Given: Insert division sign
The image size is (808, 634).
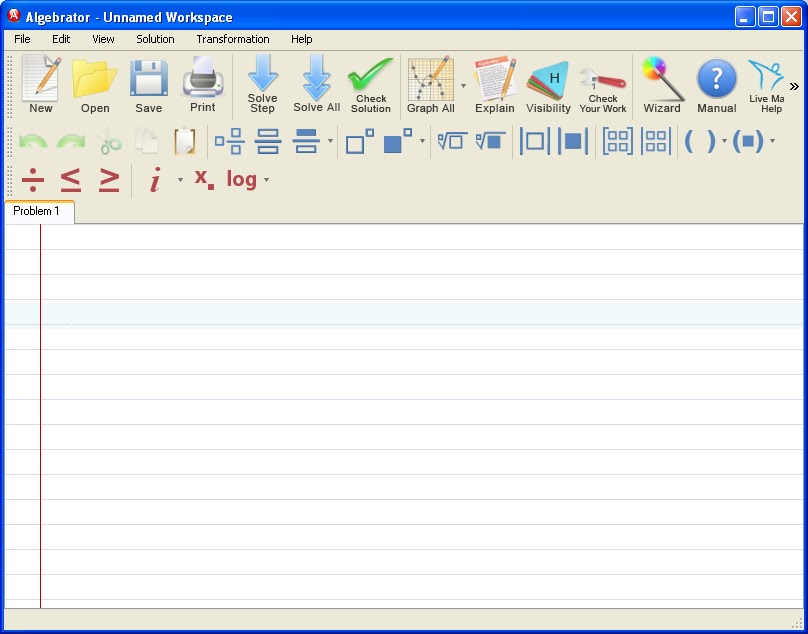Looking at the screenshot, I should [33, 180].
